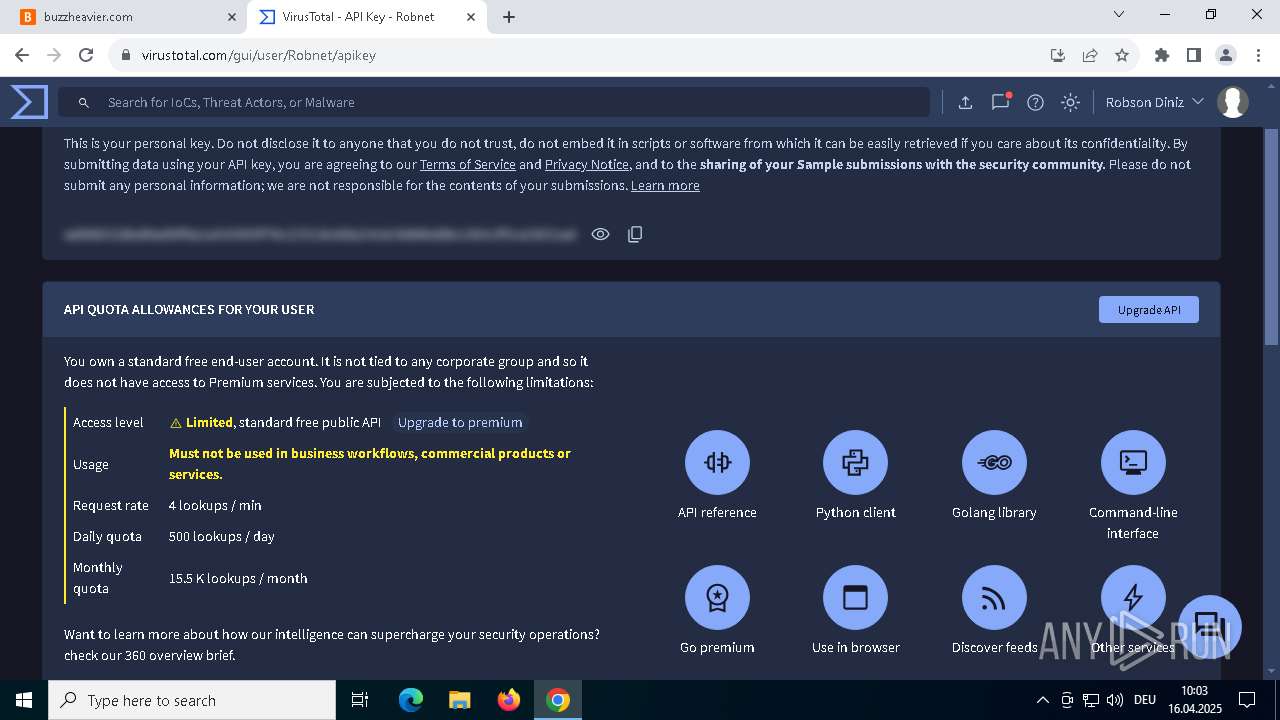Open the Chrome profile icon
This screenshot has width=1280, height=720.
point(1225,55)
